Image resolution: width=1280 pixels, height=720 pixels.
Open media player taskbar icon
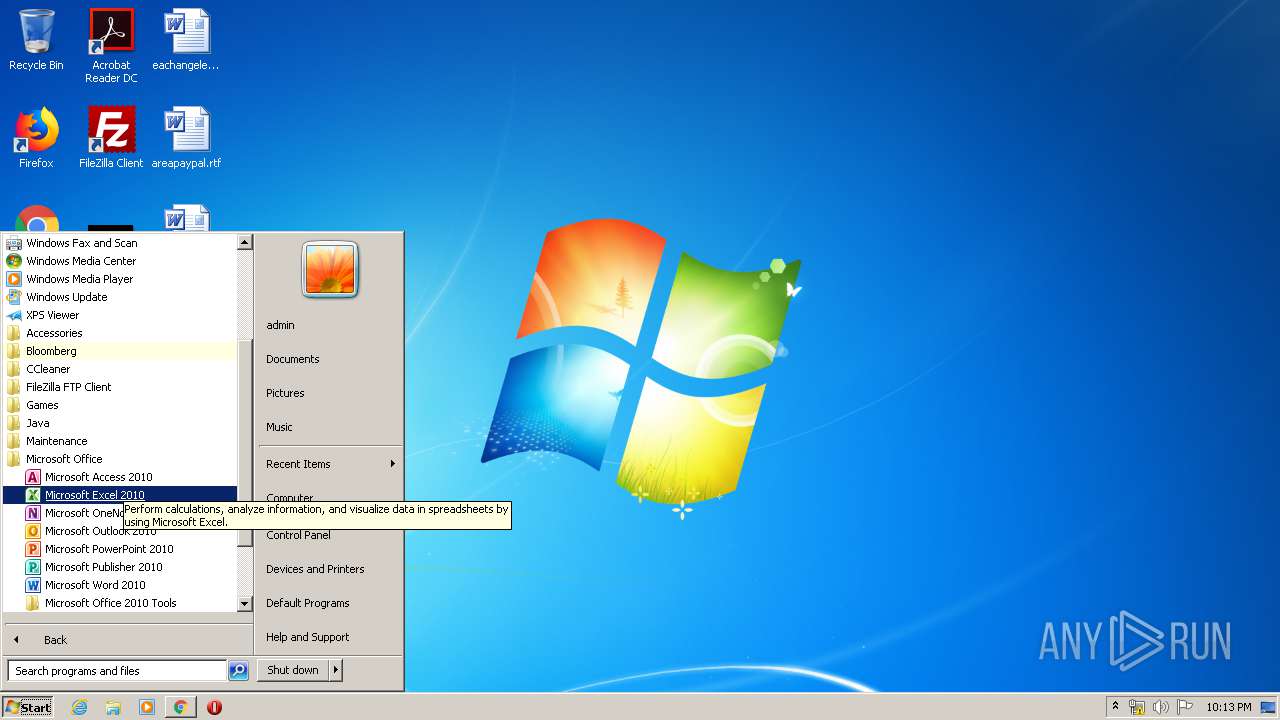[x=147, y=707]
